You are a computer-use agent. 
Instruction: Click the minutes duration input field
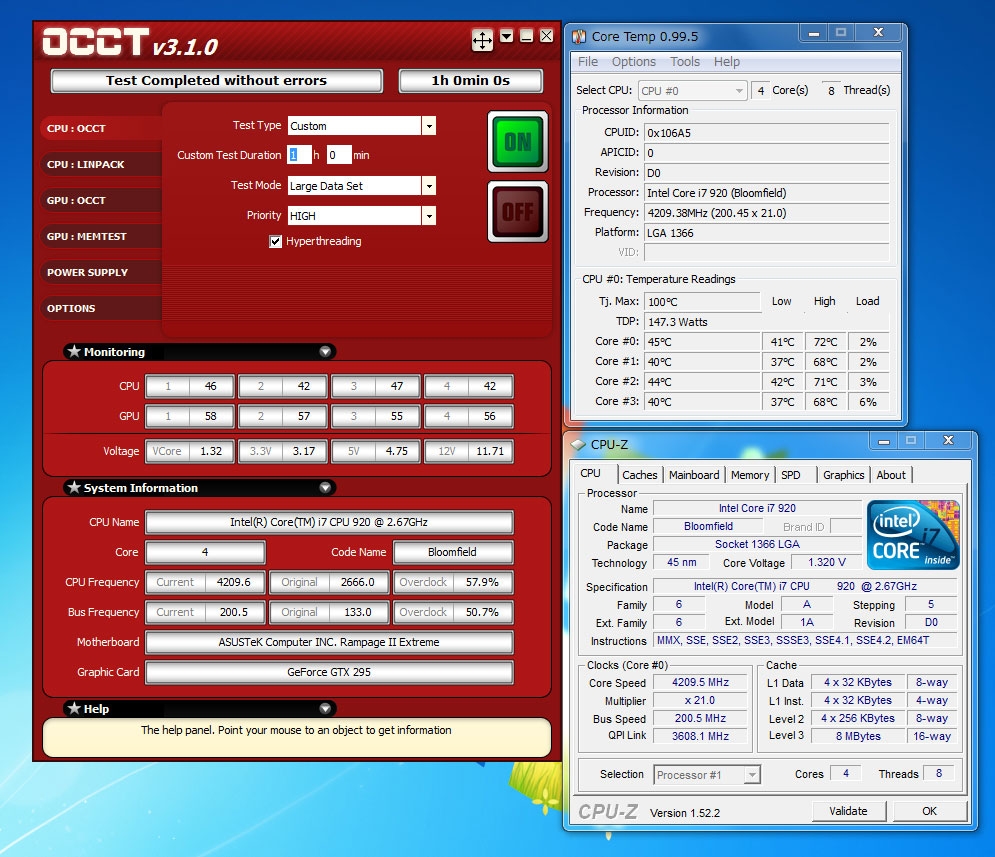point(339,155)
